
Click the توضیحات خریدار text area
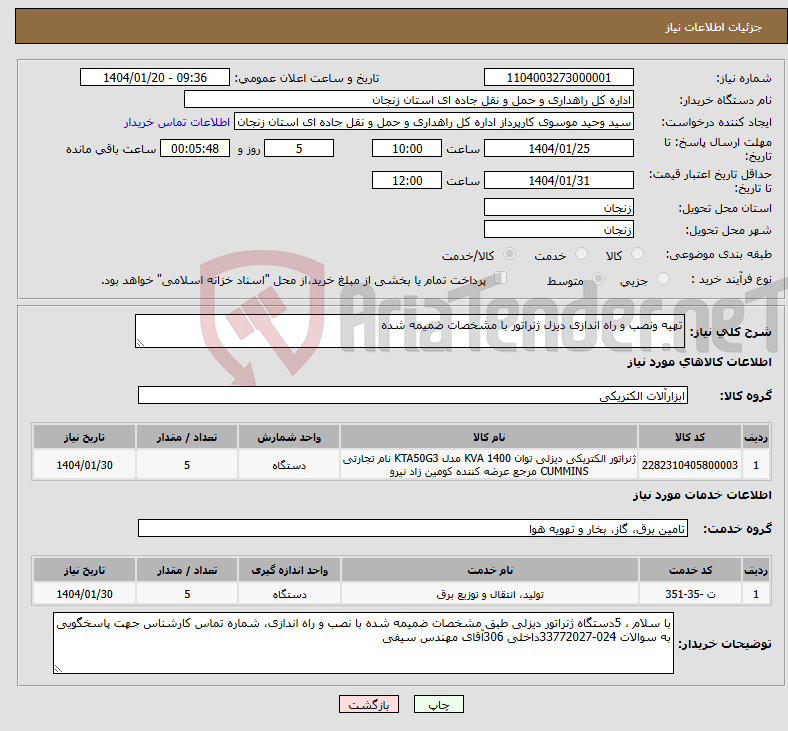coord(363,643)
